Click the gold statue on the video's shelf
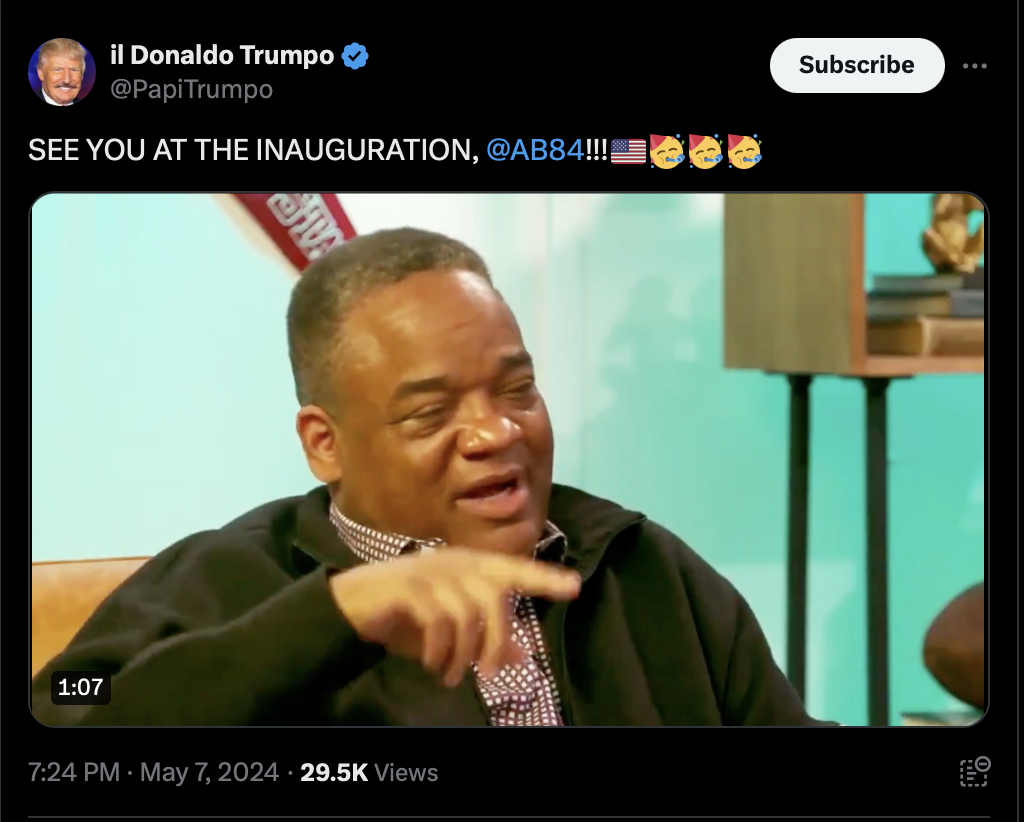 953,234
